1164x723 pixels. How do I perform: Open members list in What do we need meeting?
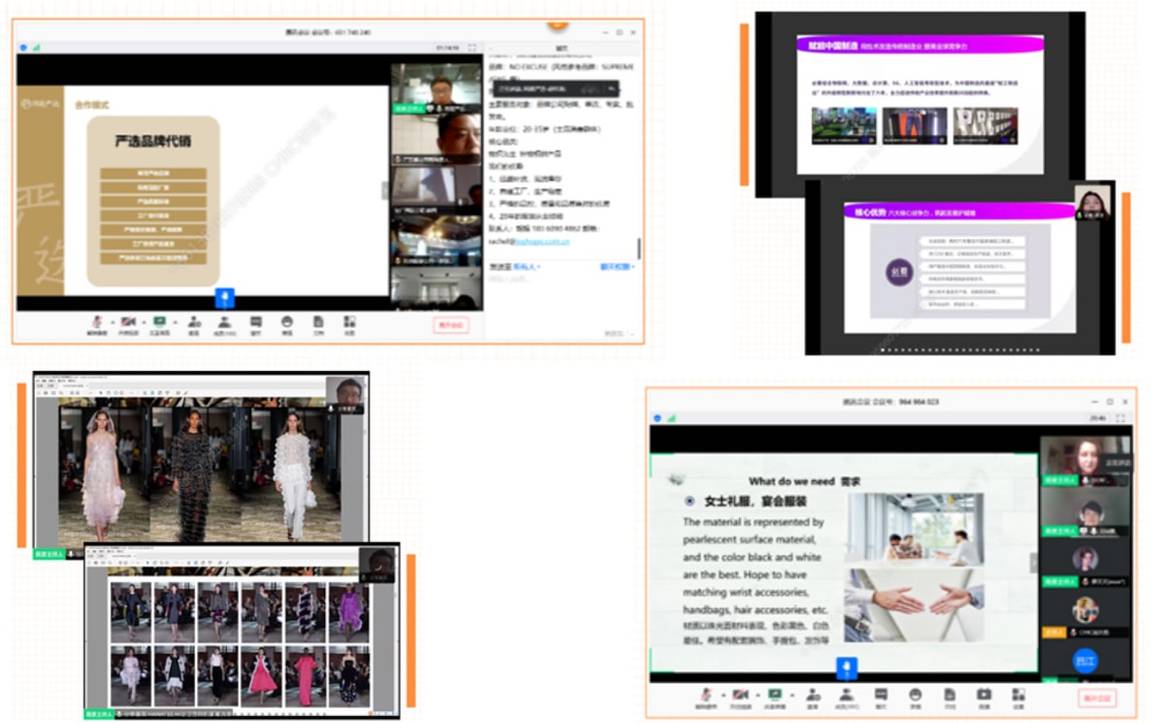coord(846,699)
